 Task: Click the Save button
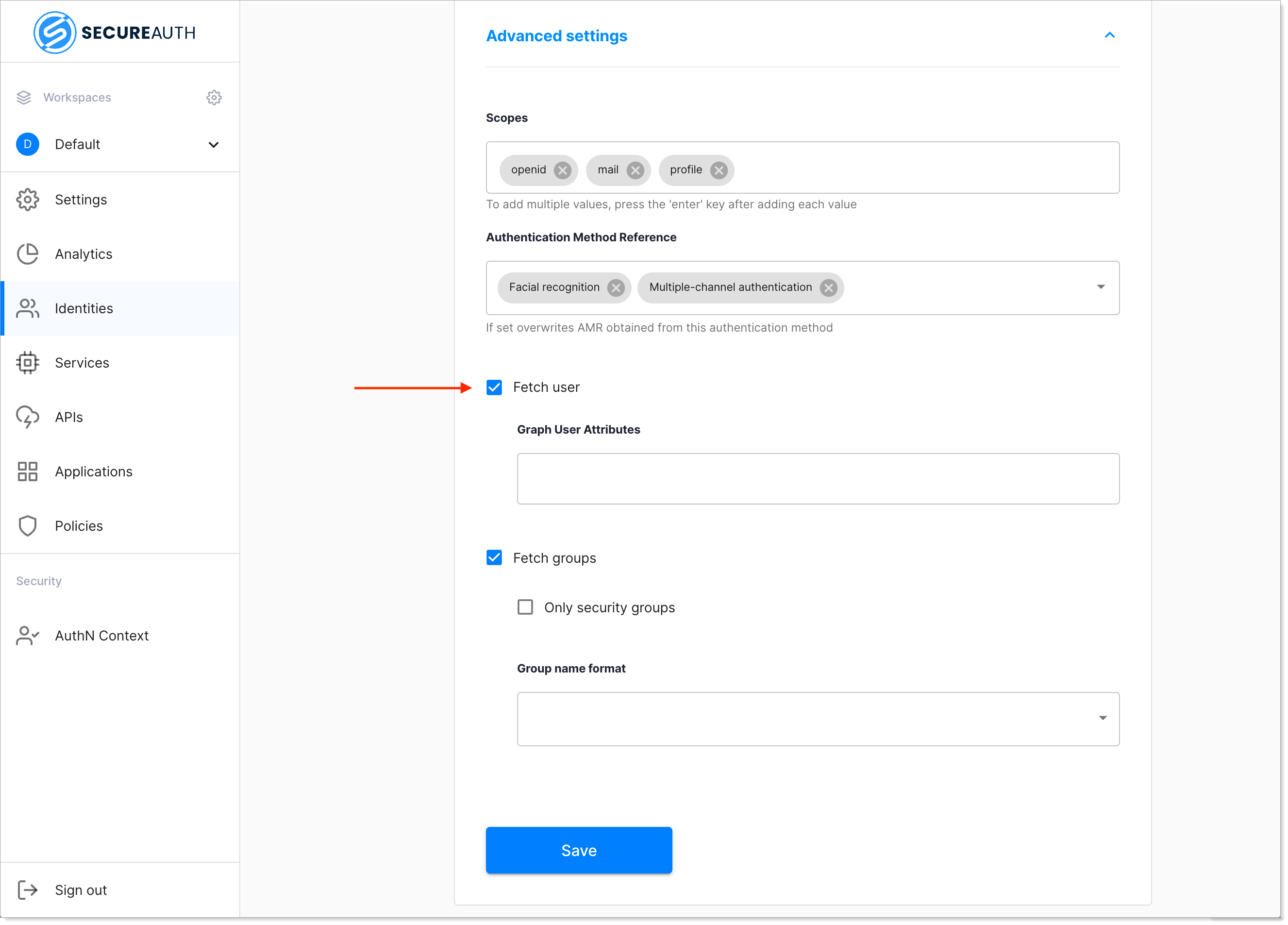[579, 851]
